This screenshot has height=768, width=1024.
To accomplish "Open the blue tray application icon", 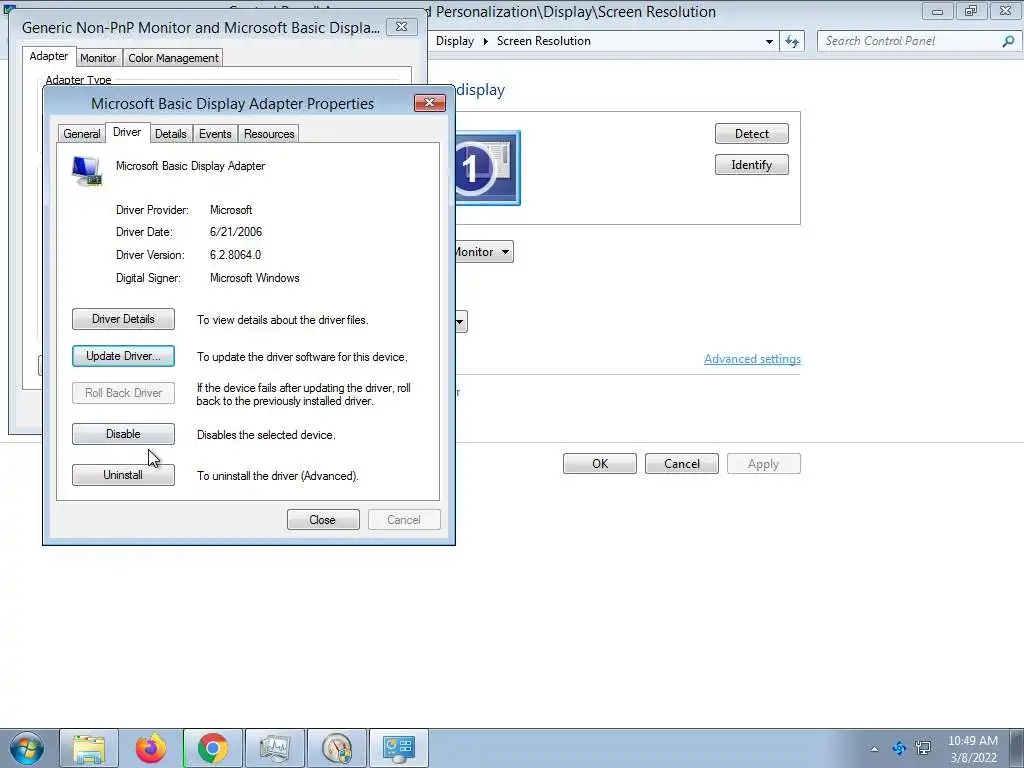I will tap(899, 748).
